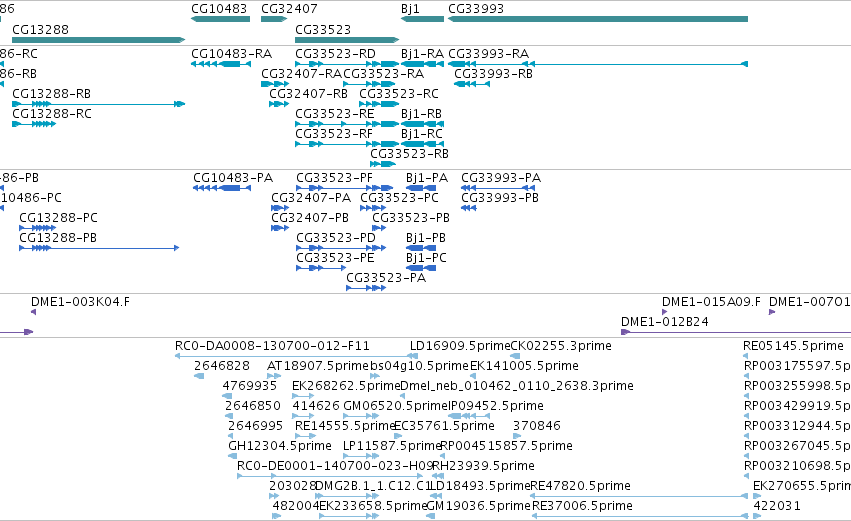This screenshot has width=851, height=521.
Task: Click the CG33993-PB protein label
Action: point(500,198)
